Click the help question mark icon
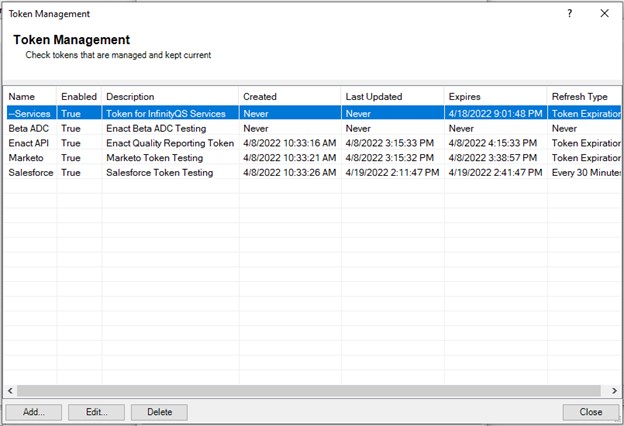Screen dimensions: 624x426 tap(570, 14)
